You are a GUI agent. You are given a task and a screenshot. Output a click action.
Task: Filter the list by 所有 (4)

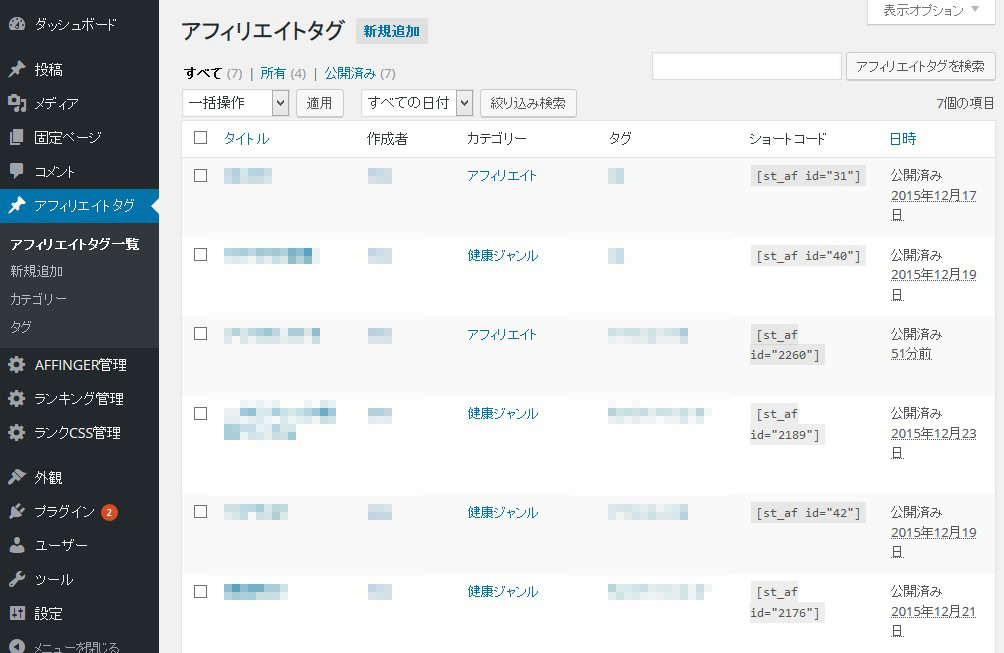tap(283, 74)
